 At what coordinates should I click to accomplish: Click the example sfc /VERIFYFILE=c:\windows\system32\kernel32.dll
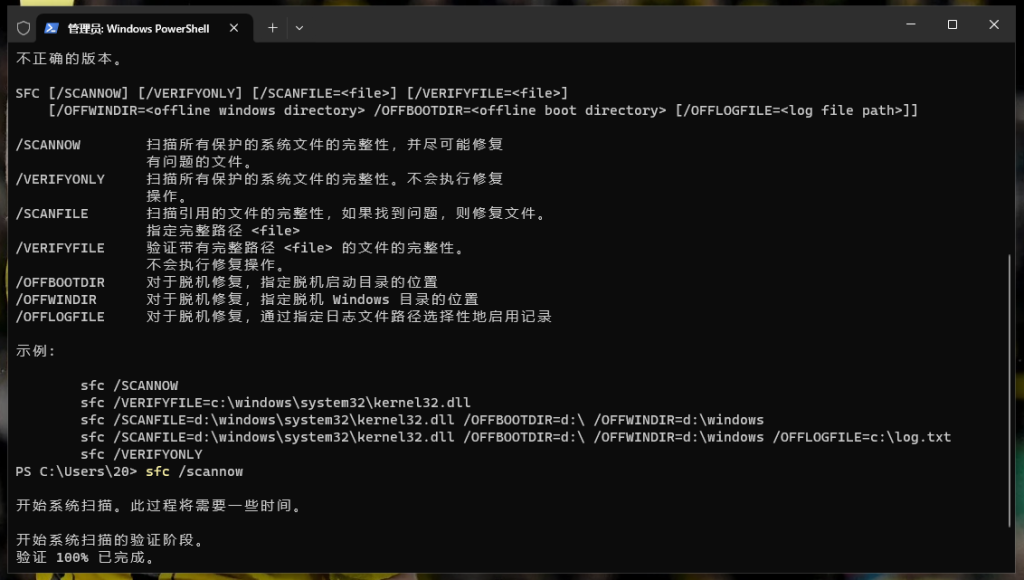276,402
